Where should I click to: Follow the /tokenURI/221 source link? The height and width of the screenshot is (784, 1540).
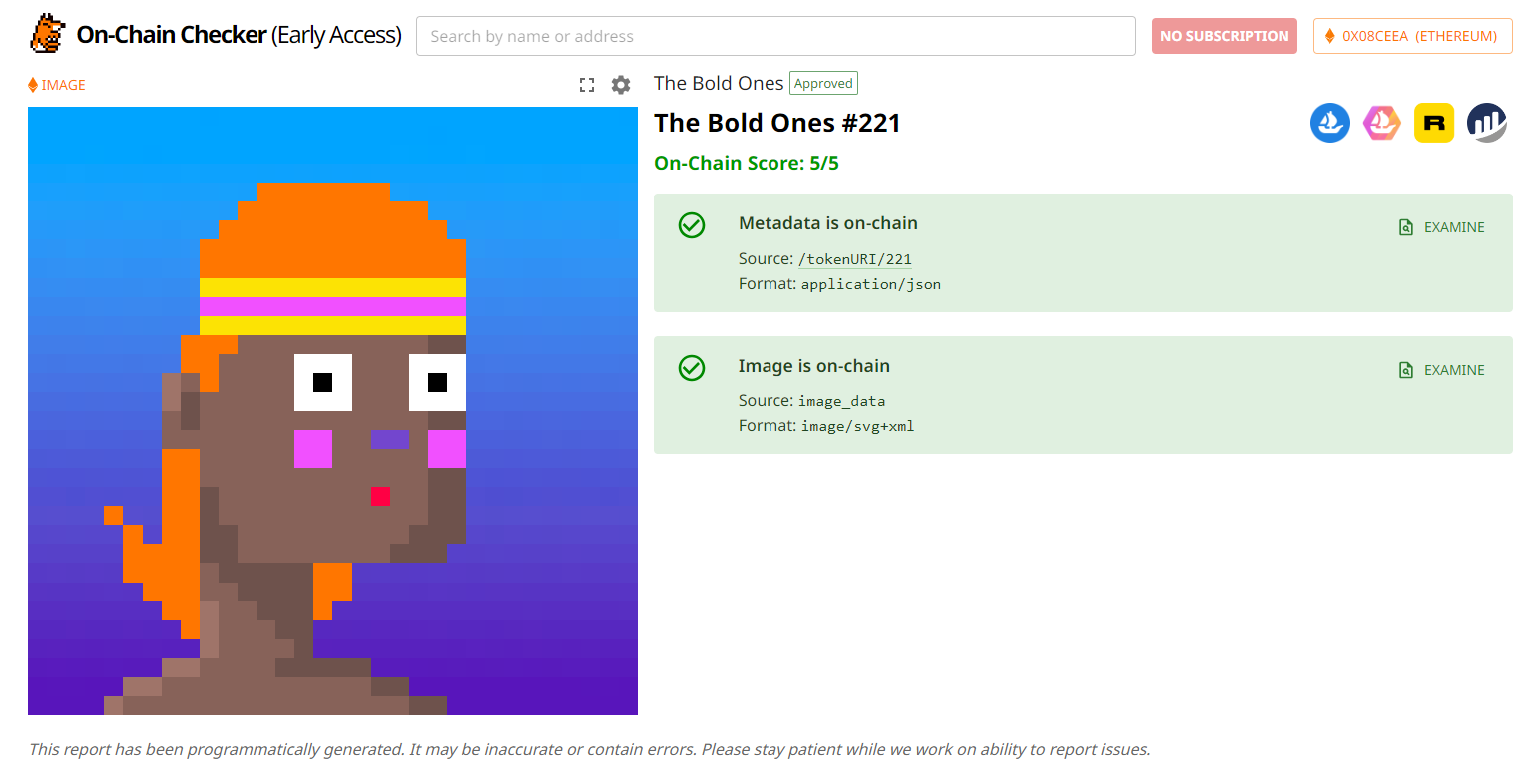pos(855,259)
